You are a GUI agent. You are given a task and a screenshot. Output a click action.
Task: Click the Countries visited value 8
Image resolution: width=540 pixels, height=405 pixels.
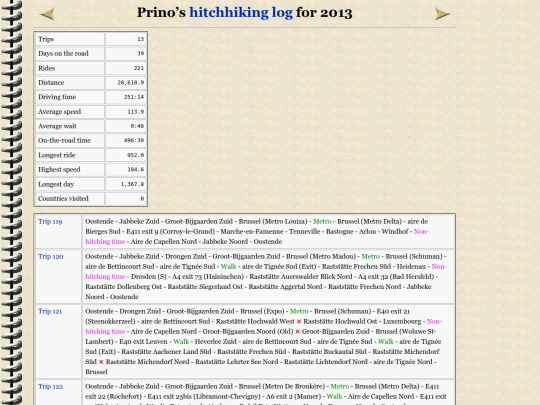(142, 199)
